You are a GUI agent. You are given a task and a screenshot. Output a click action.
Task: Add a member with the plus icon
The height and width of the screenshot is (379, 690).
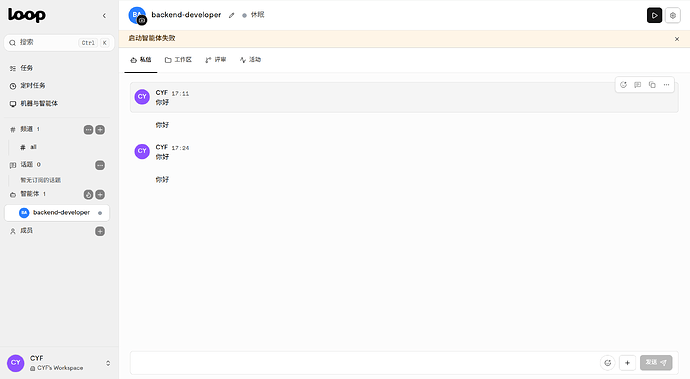point(100,232)
